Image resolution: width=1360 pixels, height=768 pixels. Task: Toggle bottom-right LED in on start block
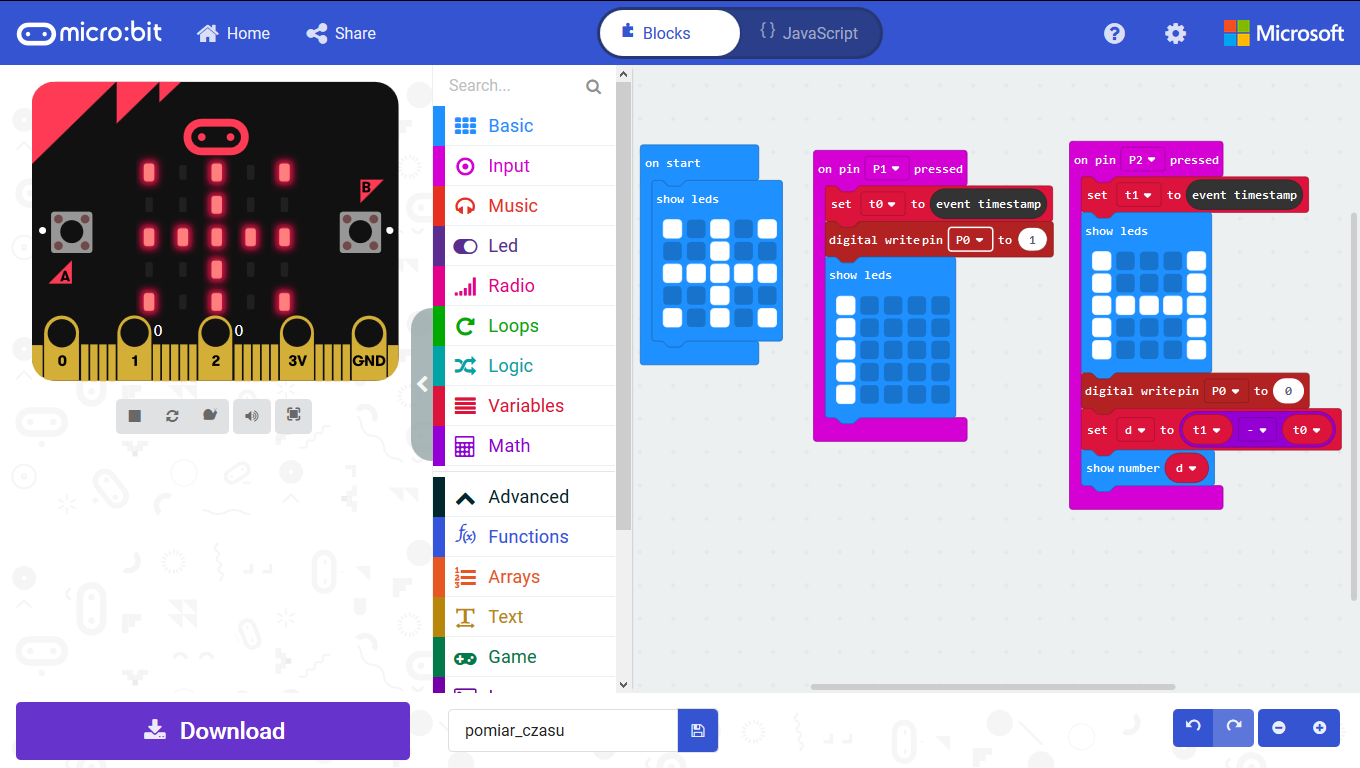click(767, 317)
